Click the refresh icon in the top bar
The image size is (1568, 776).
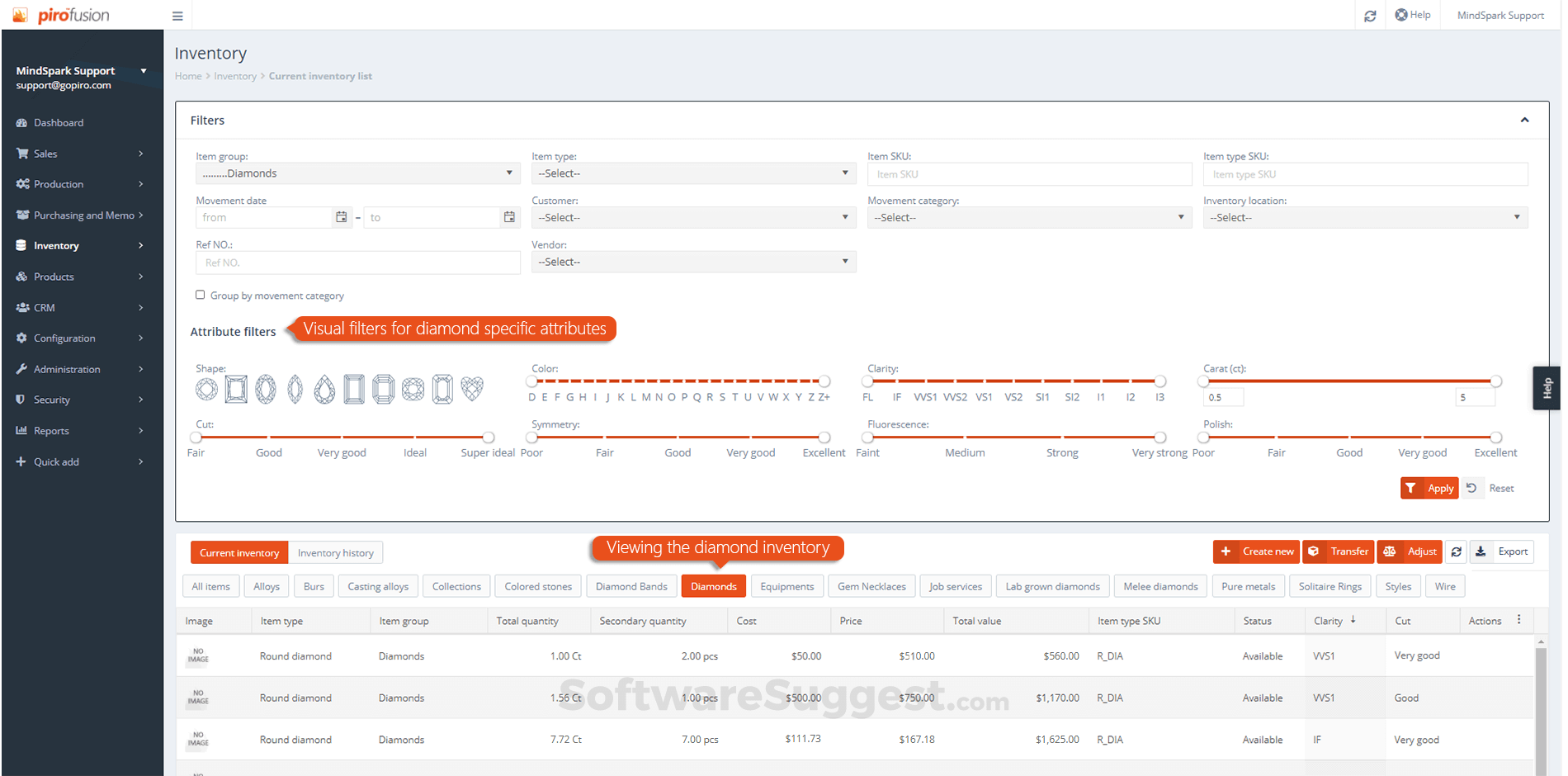[1370, 15]
